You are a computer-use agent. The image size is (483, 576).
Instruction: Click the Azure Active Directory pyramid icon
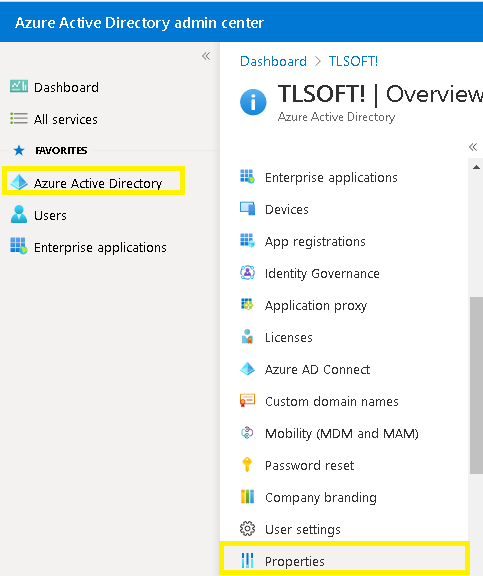coord(19,182)
